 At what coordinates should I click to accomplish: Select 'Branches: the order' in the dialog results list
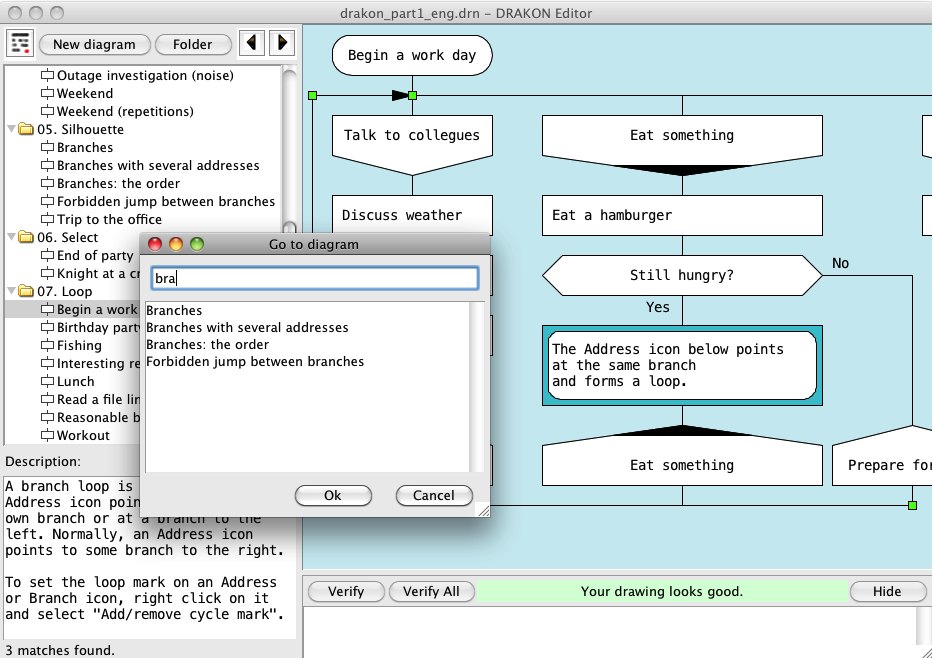(207, 345)
